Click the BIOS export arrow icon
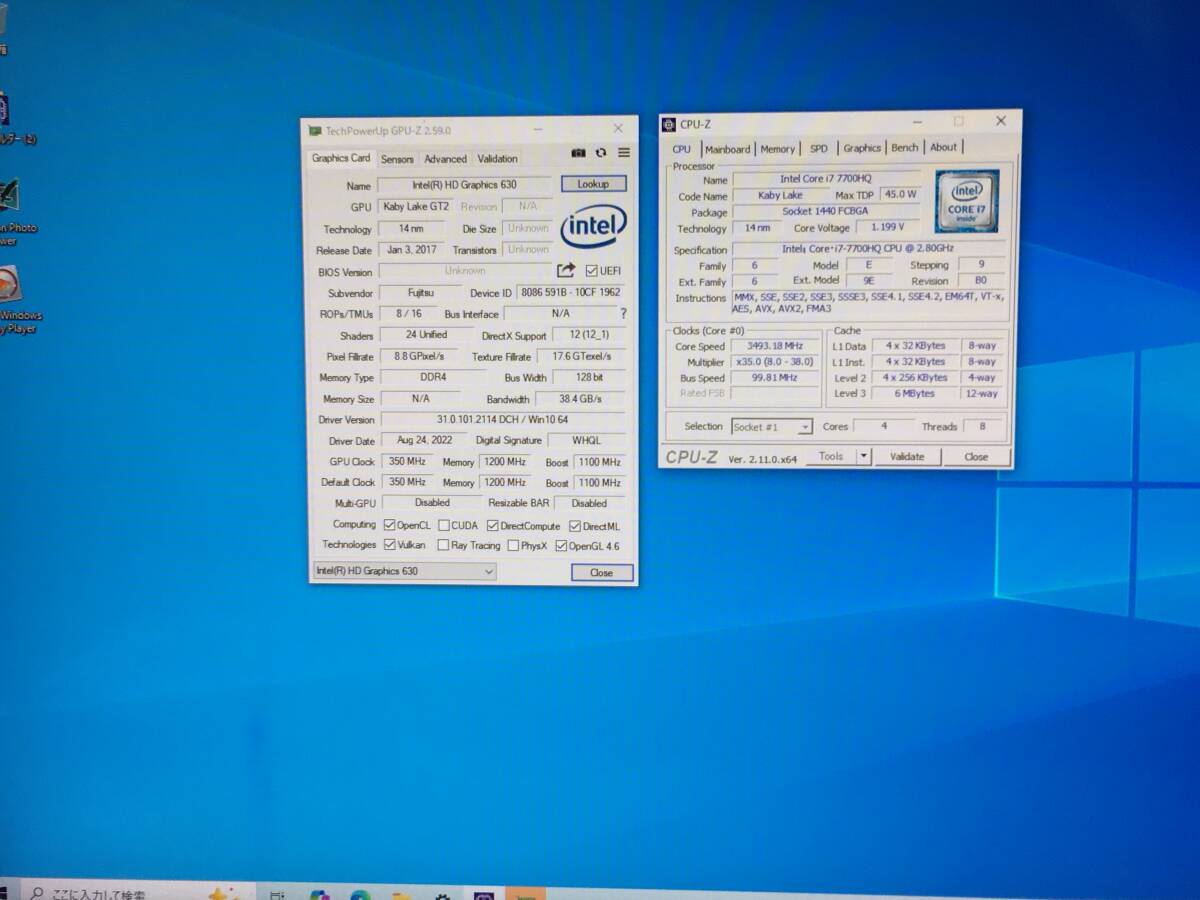Screen dimensions: 1200x900 pos(566,270)
